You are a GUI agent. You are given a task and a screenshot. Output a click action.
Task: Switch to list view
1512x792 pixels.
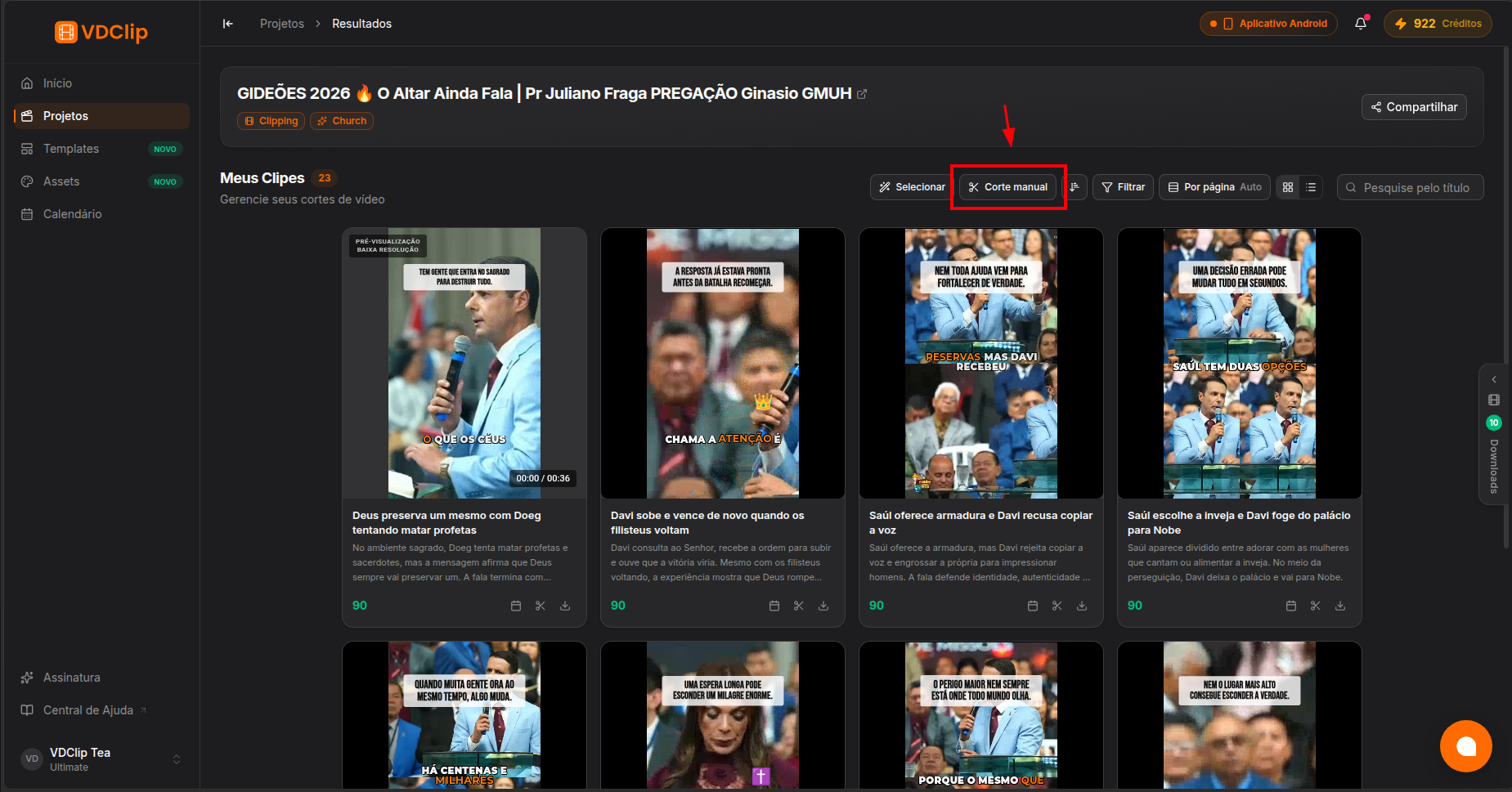pyautogui.click(x=1311, y=187)
